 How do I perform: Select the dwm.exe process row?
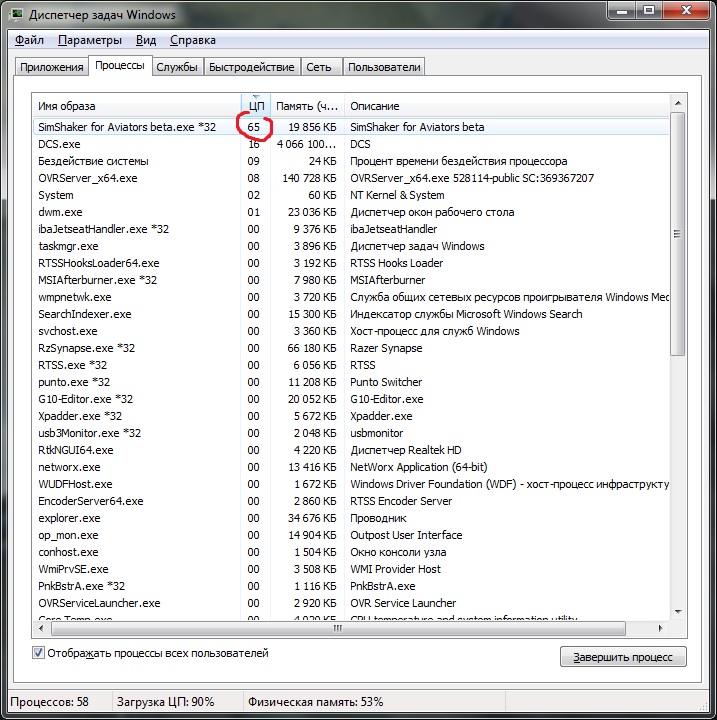pos(351,212)
